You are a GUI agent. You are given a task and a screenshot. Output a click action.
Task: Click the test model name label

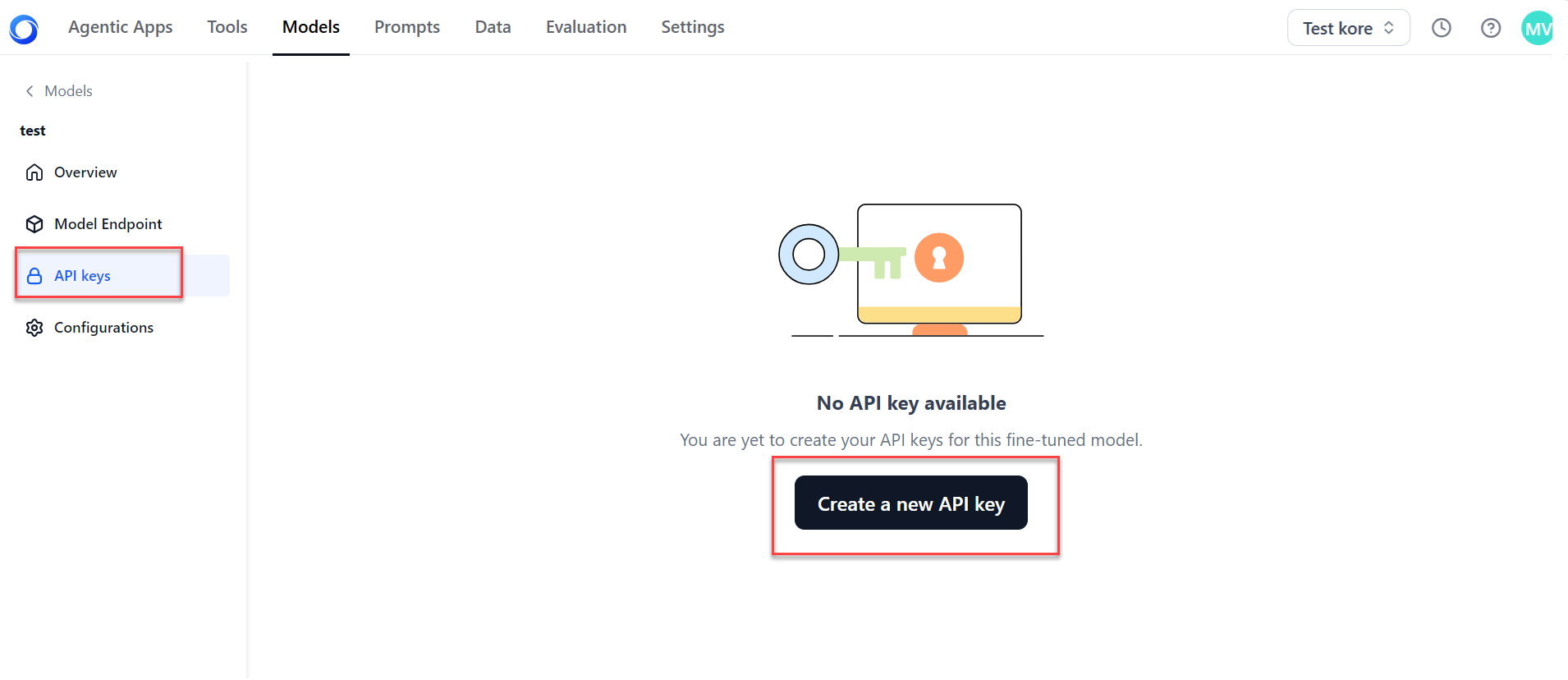33,130
